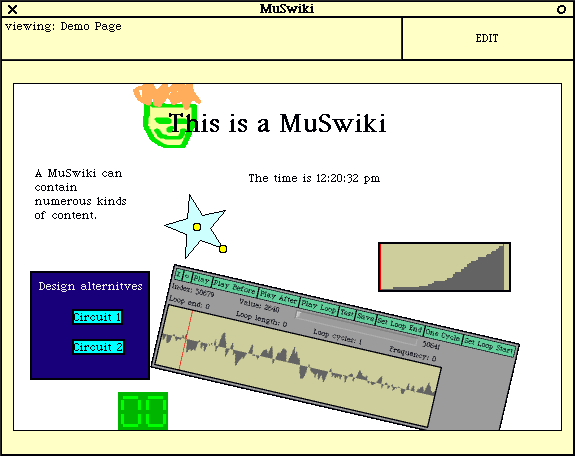
Task: Click the X close icon in the sound editor
Action: [179, 274]
